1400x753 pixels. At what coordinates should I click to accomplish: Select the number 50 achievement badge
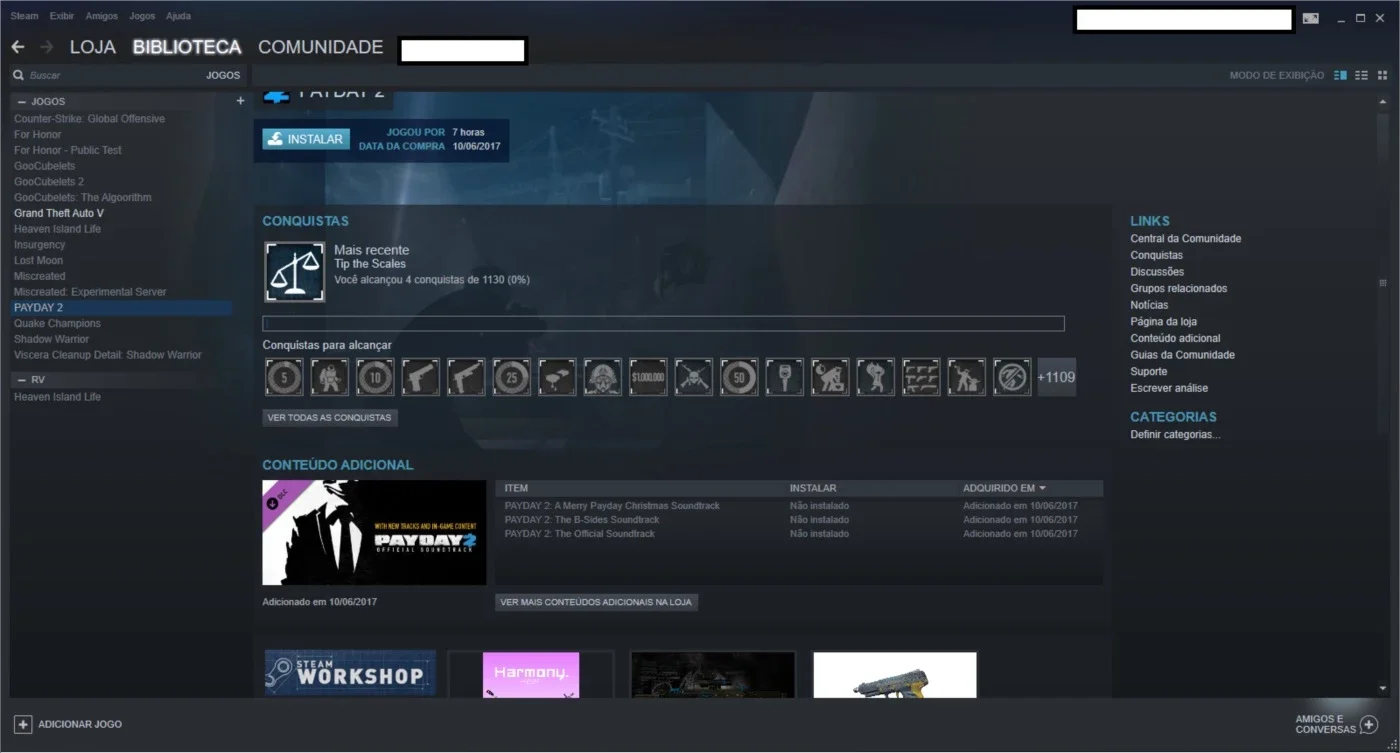[x=739, y=377]
